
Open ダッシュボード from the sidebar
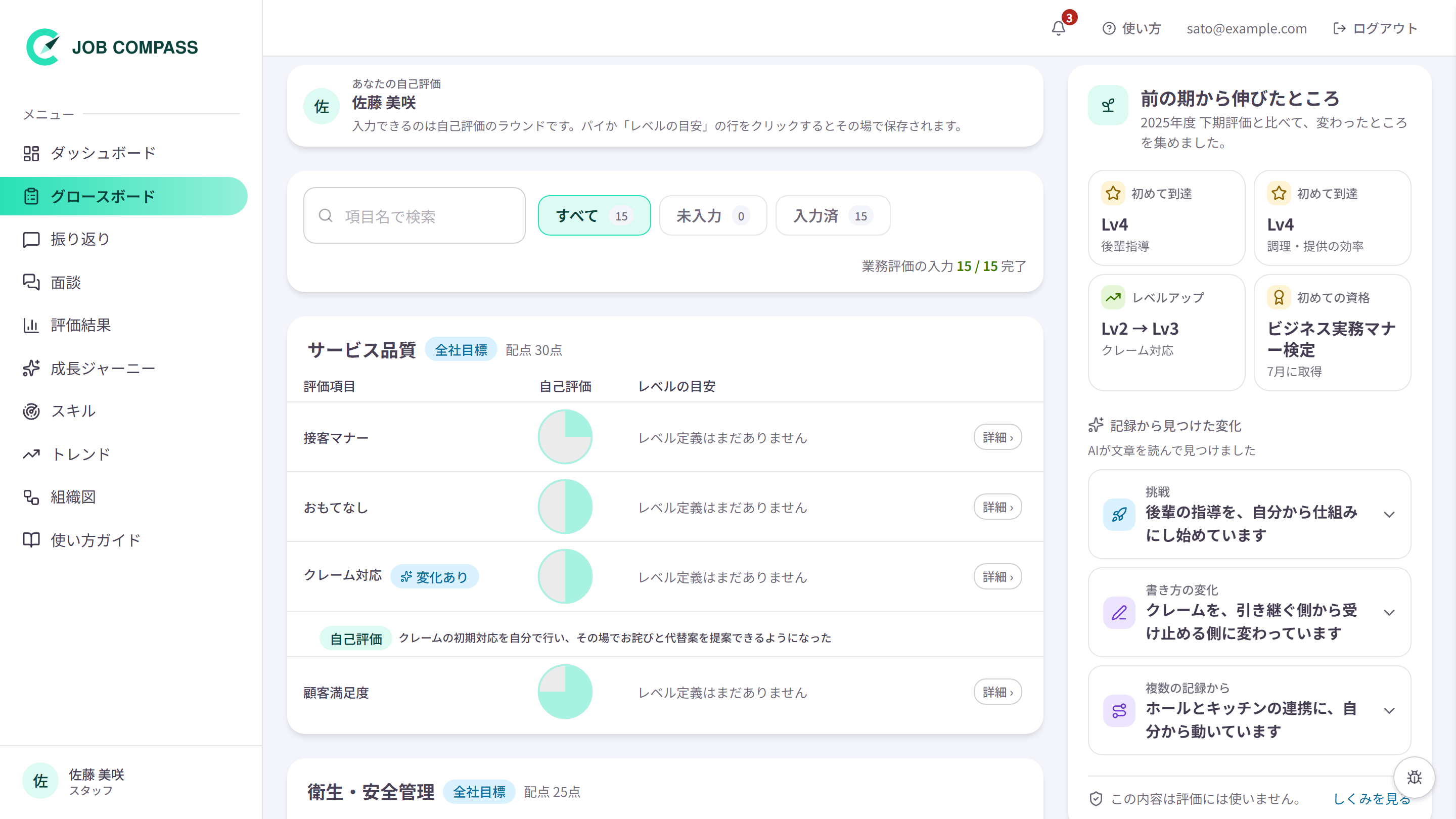tap(123, 153)
